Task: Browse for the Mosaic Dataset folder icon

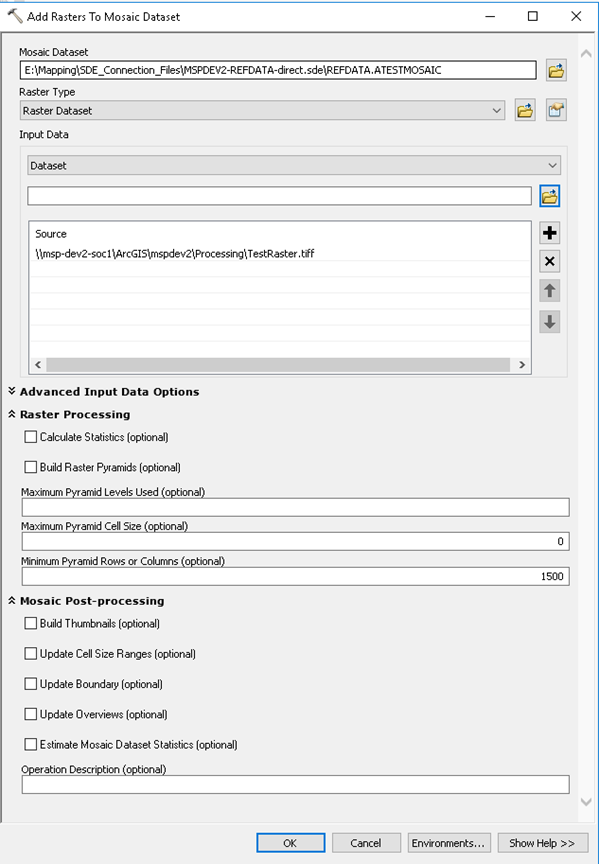Action: (555, 71)
